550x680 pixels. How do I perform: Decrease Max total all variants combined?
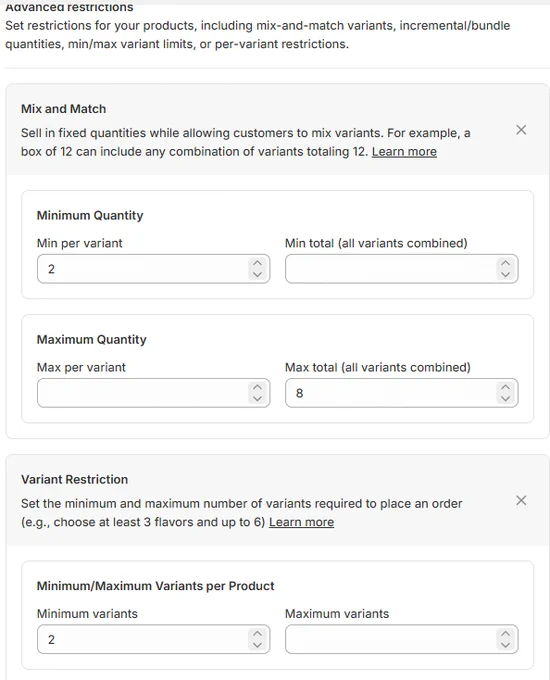pyautogui.click(x=505, y=398)
